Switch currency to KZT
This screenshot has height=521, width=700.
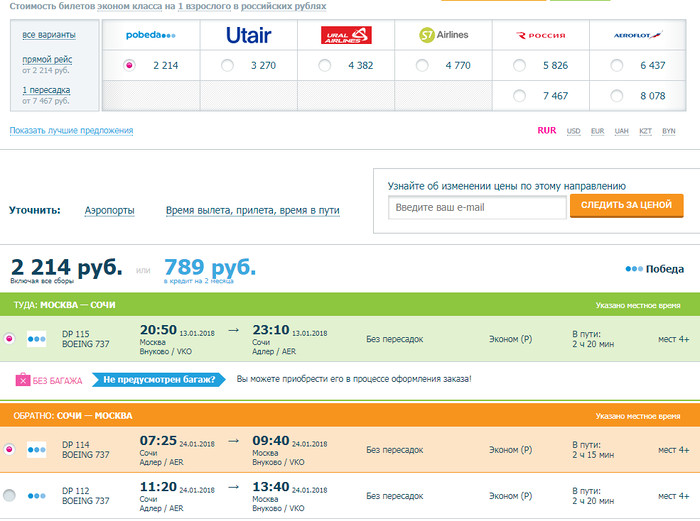tap(646, 131)
